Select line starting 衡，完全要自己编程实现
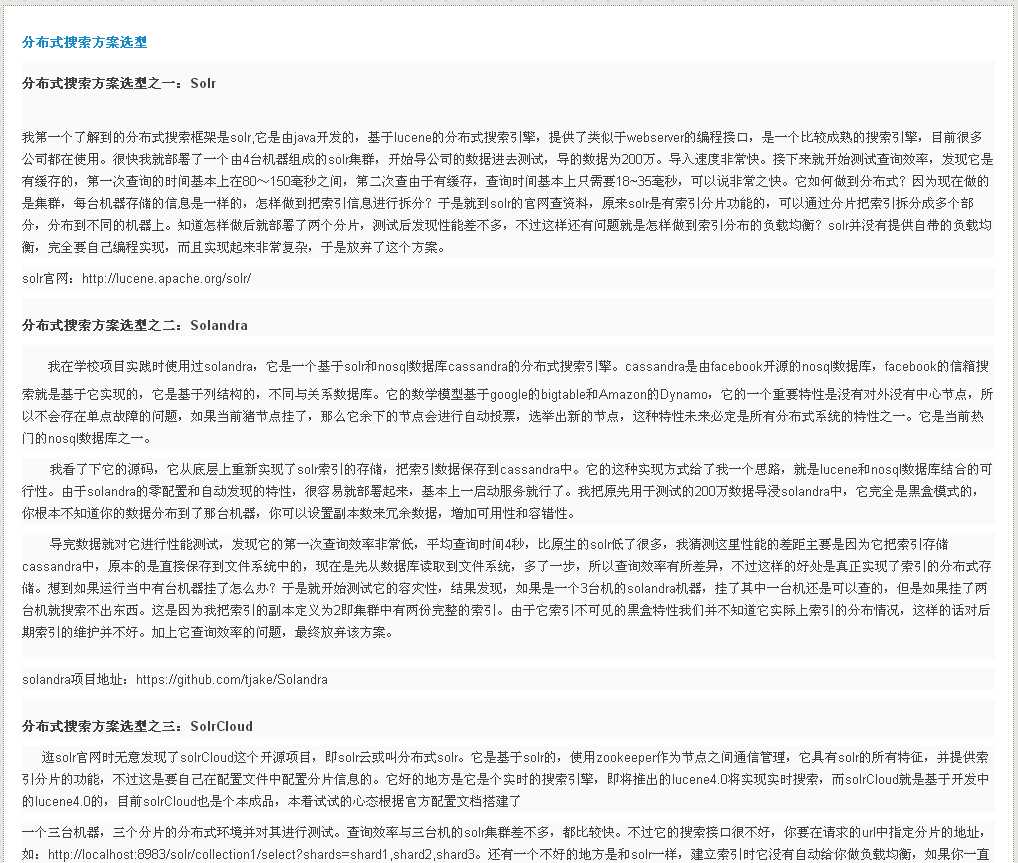1018x863 pixels. tap(234, 247)
